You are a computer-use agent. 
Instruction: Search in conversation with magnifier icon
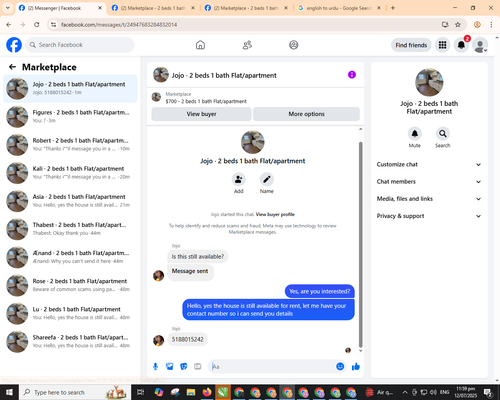(x=443, y=134)
